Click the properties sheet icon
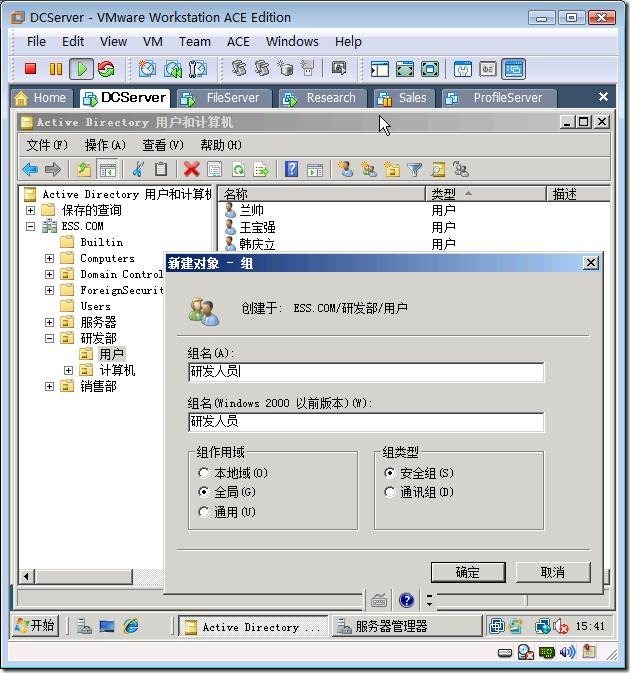 (215, 170)
